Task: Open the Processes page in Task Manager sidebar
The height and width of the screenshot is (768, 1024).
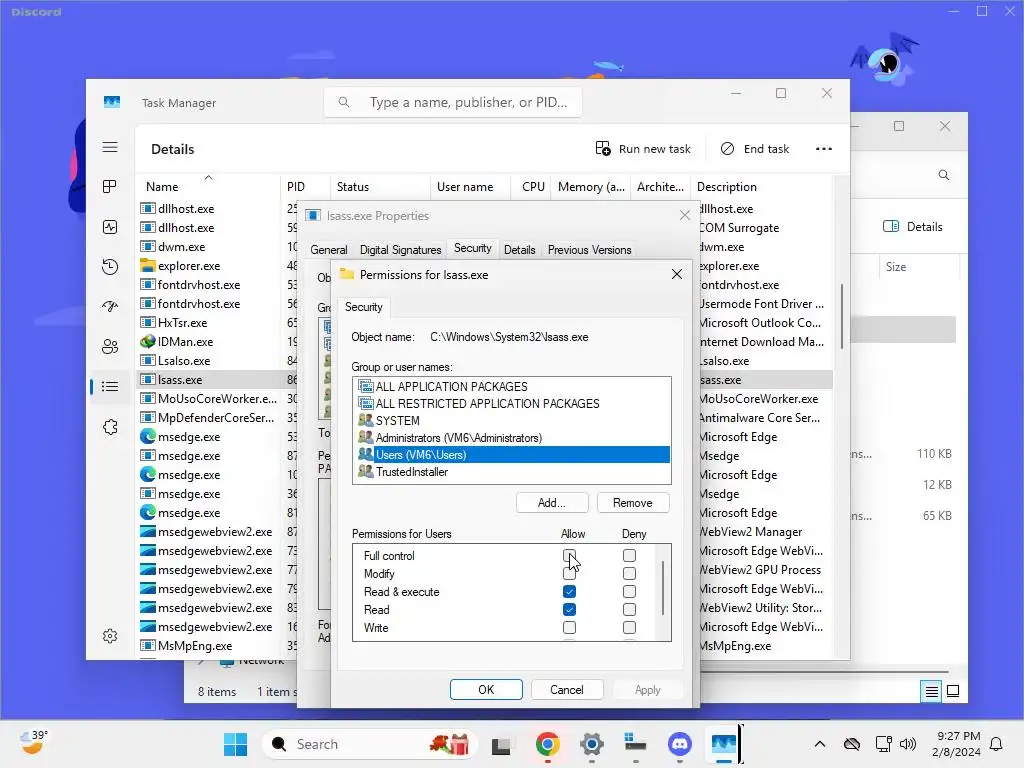Action: coord(110,187)
